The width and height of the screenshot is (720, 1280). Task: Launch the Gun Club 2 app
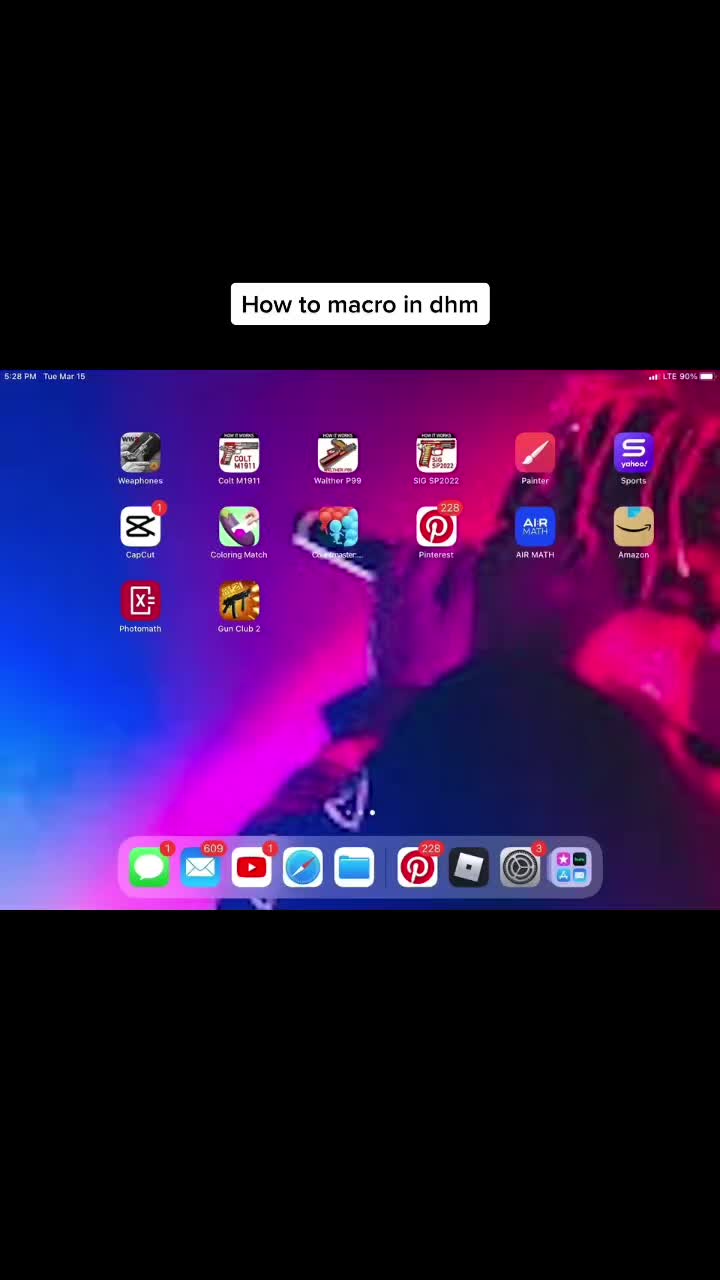[x=239, y=601]
